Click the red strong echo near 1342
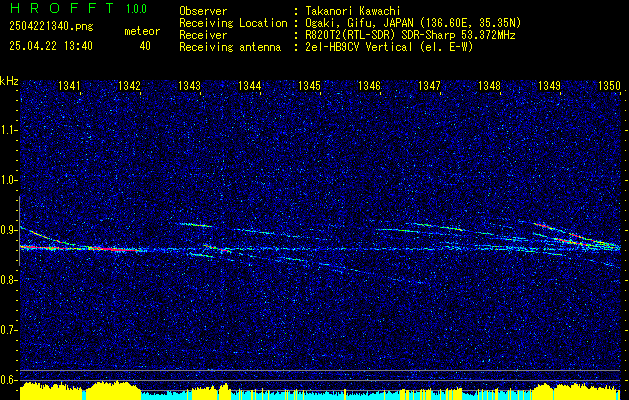Screen dimensions: 629x400 click(114, 249)
